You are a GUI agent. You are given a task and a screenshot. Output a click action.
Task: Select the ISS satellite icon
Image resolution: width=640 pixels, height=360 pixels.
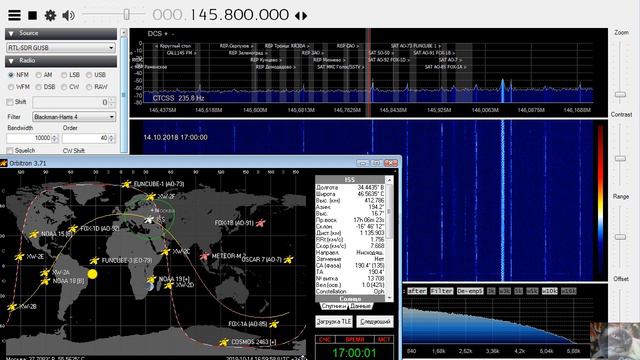pyautogui.click(x=149, y=220)
